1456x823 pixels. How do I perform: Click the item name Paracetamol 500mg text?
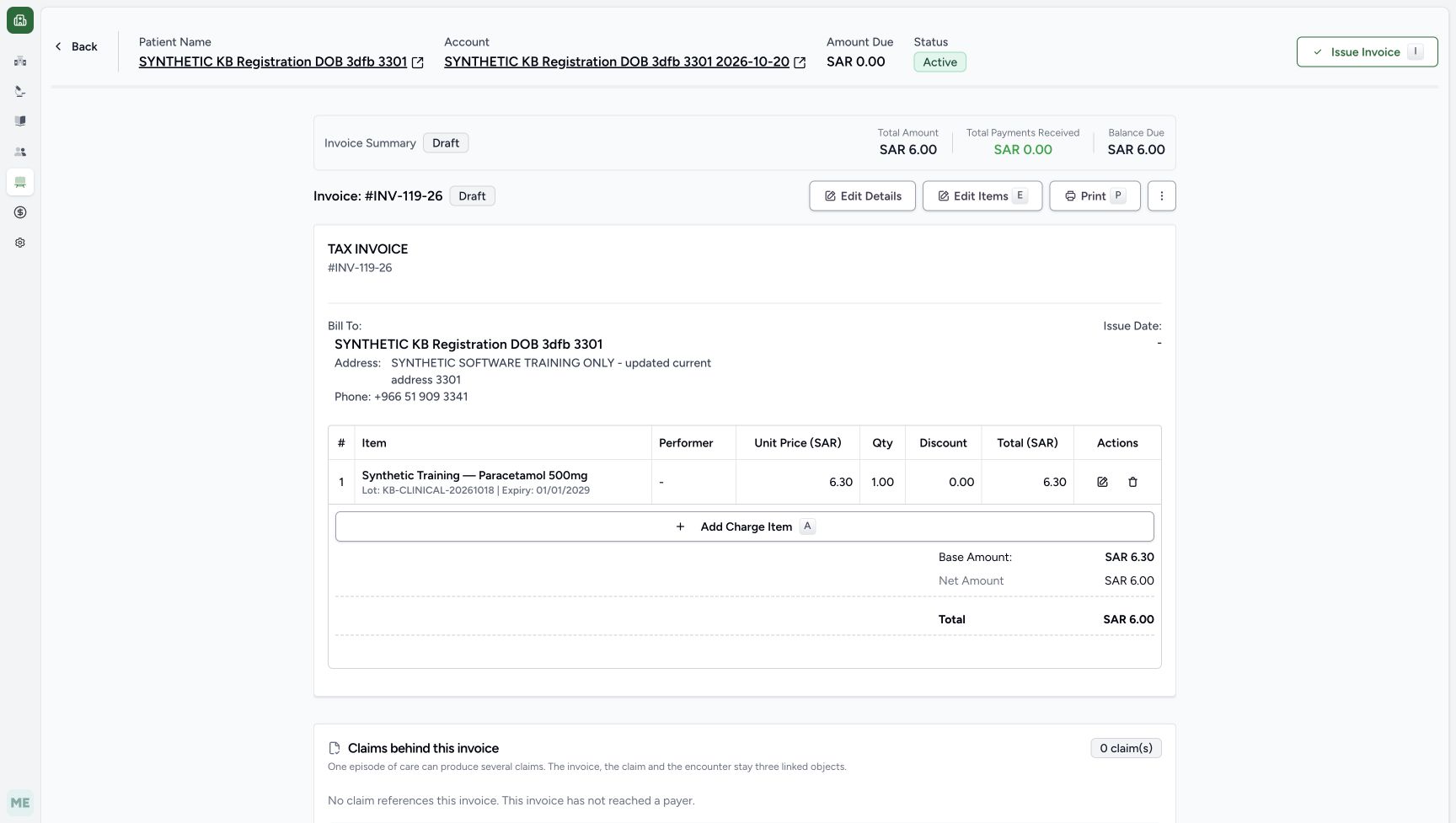click(x=474, y=475)
